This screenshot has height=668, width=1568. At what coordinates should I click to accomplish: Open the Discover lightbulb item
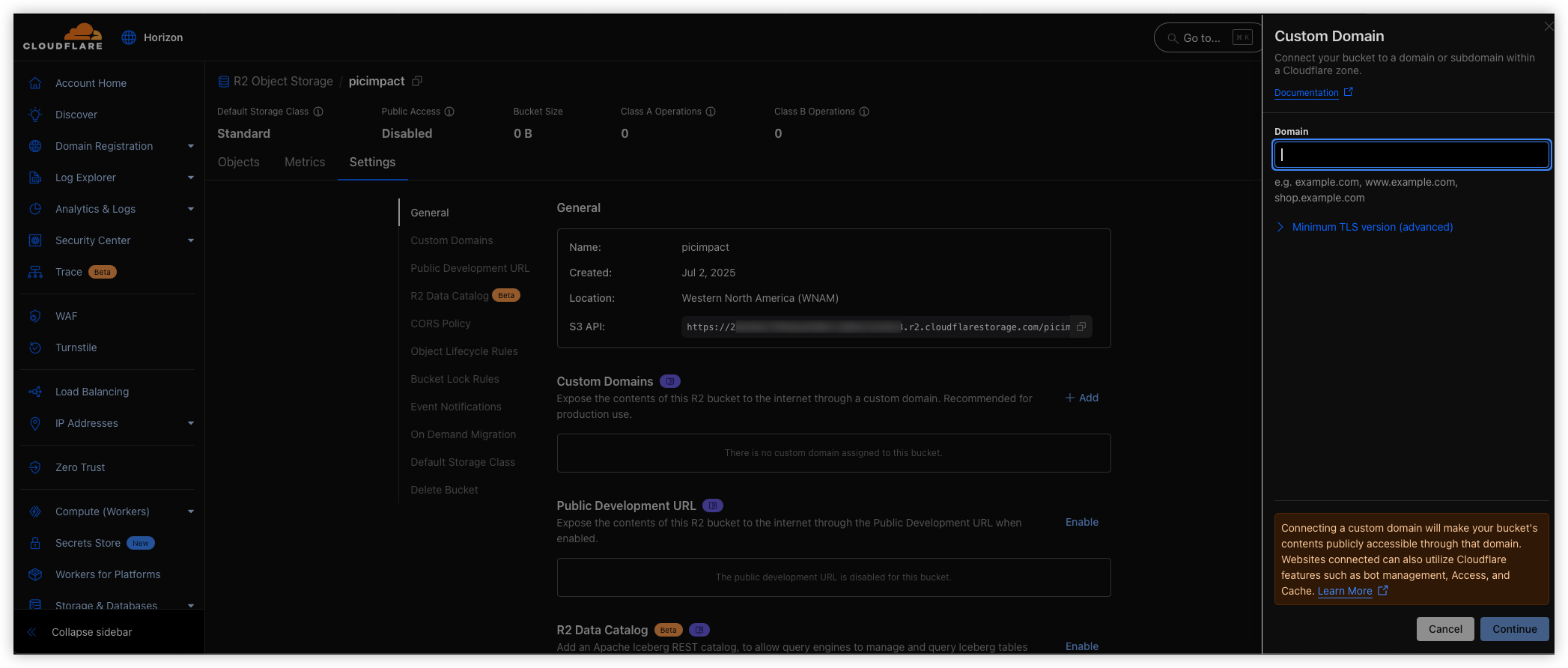[x=76, y=115]
